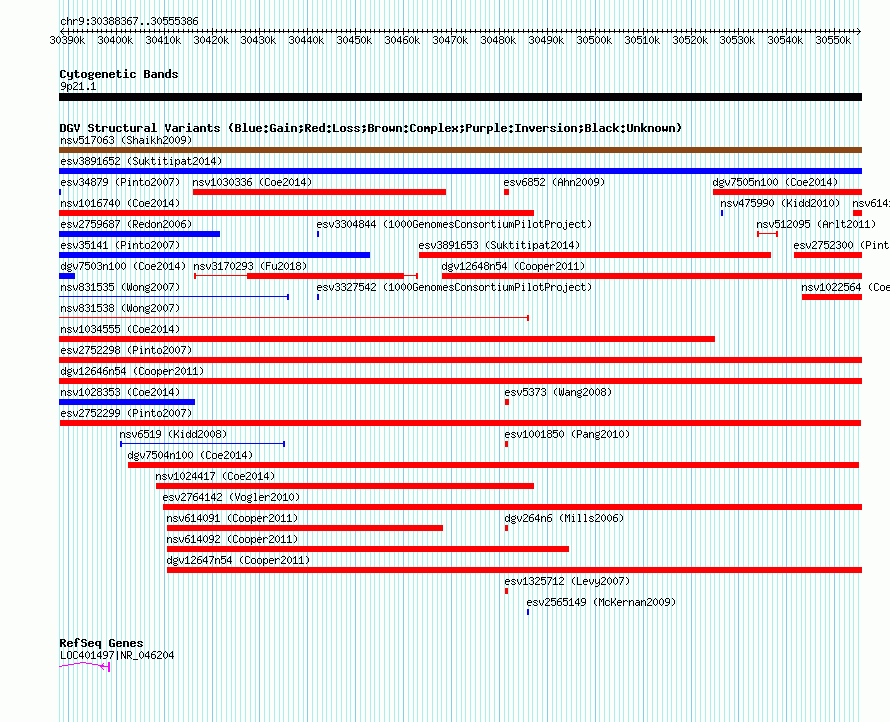Image resolution: width=890 pixels, height=722 pixels.
Task: Open nsv831538 (Wong2007) label
Action: [x=120, y=308]
